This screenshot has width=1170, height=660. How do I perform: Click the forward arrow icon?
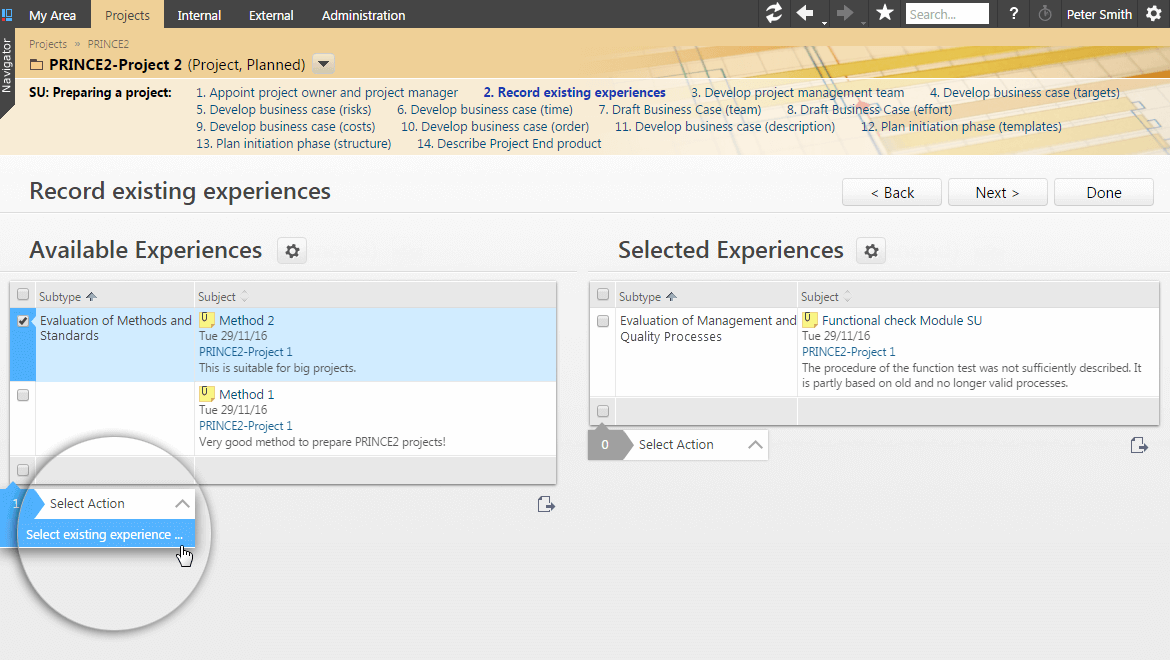point(844,13)
